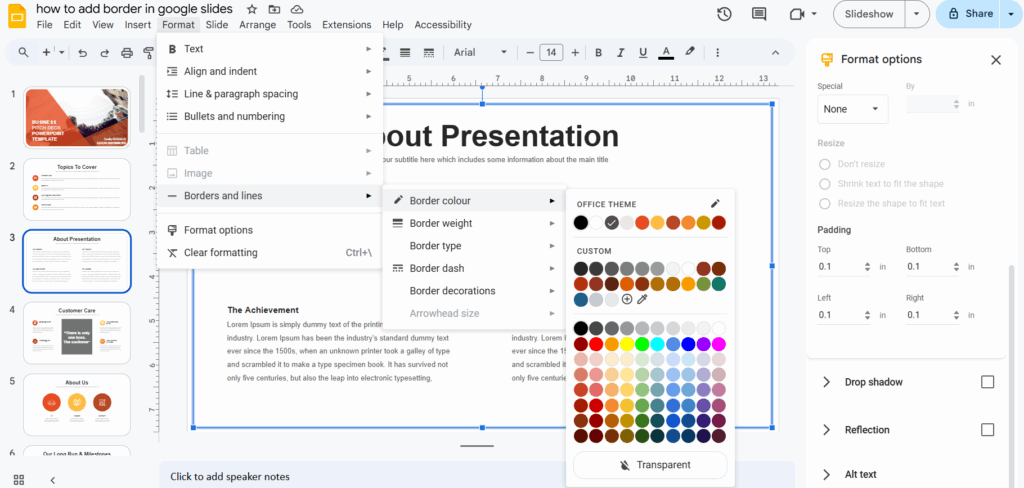Print the presentation
Screen dimensions: 1024x488
coord(127,52)
